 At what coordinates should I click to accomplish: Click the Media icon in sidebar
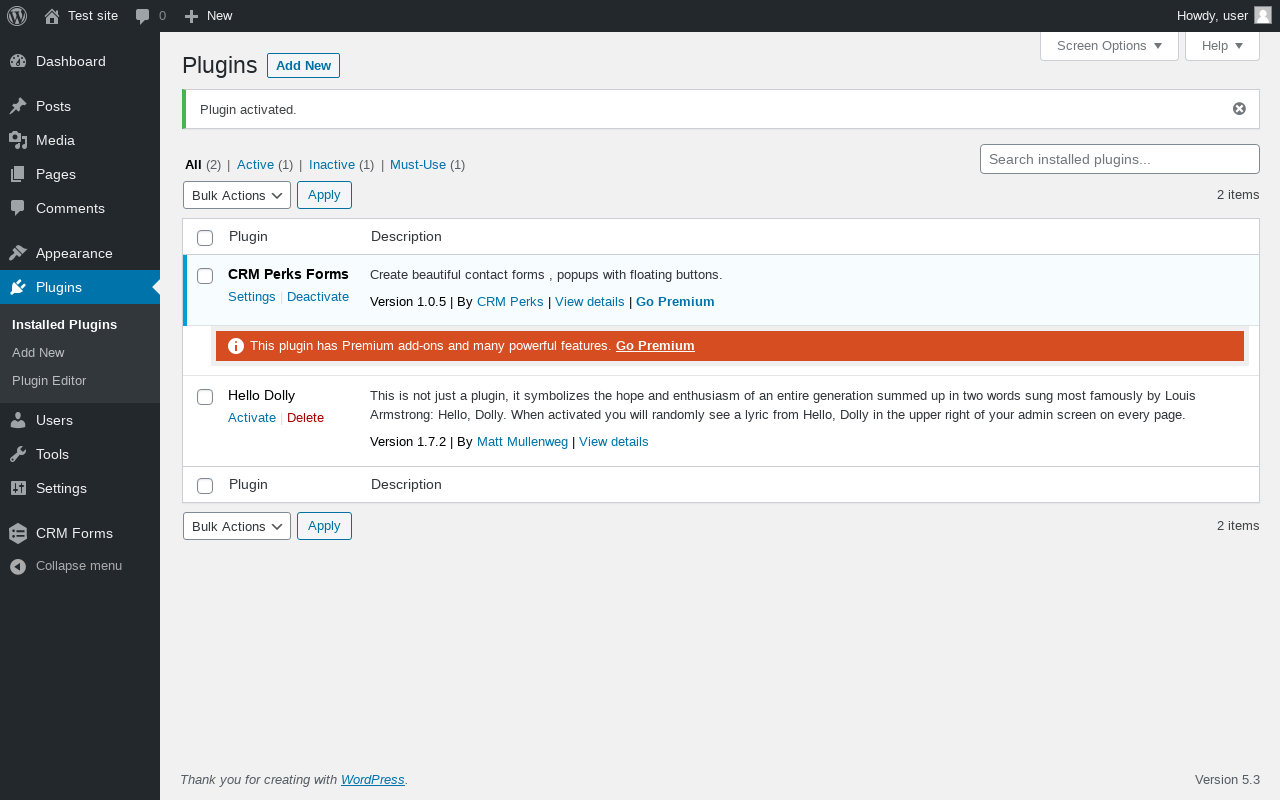pyautogui.click(x=18, y=140)
